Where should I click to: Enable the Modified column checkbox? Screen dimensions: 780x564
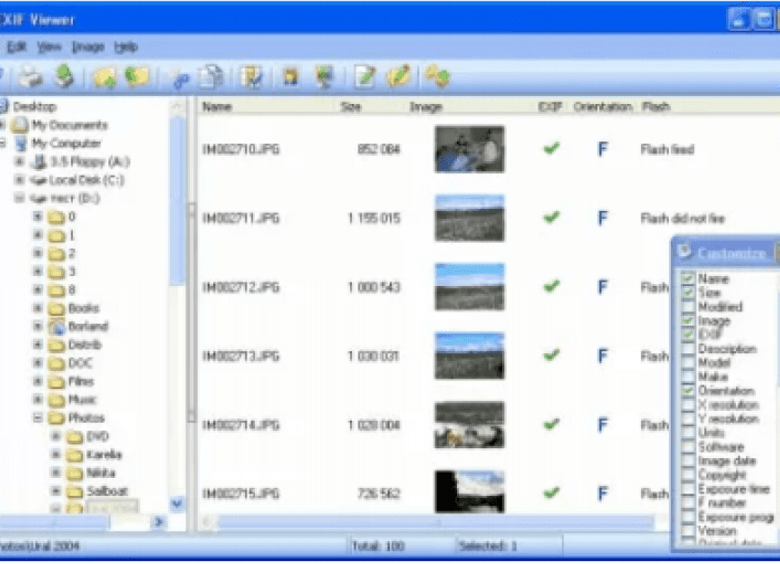688,306
